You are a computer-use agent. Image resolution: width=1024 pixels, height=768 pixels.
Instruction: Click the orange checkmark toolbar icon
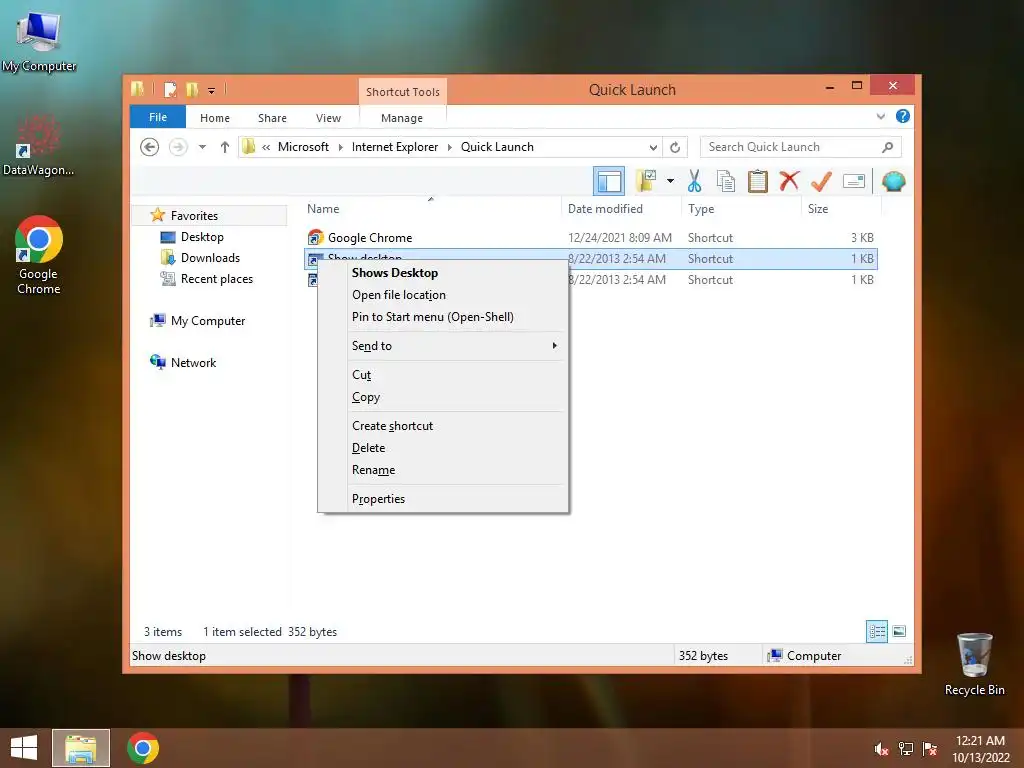tap(821, 181)
